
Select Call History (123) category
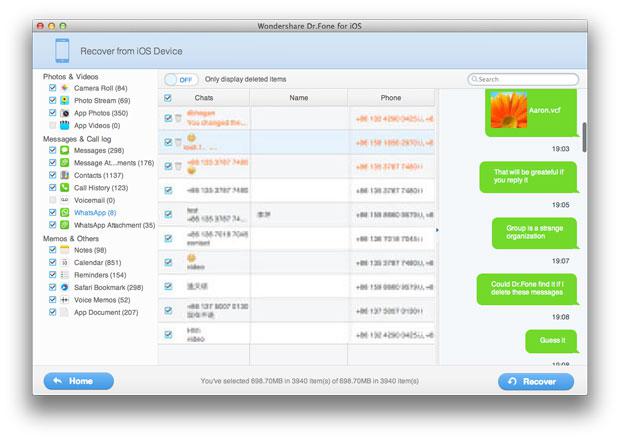[x=101, y=188]
